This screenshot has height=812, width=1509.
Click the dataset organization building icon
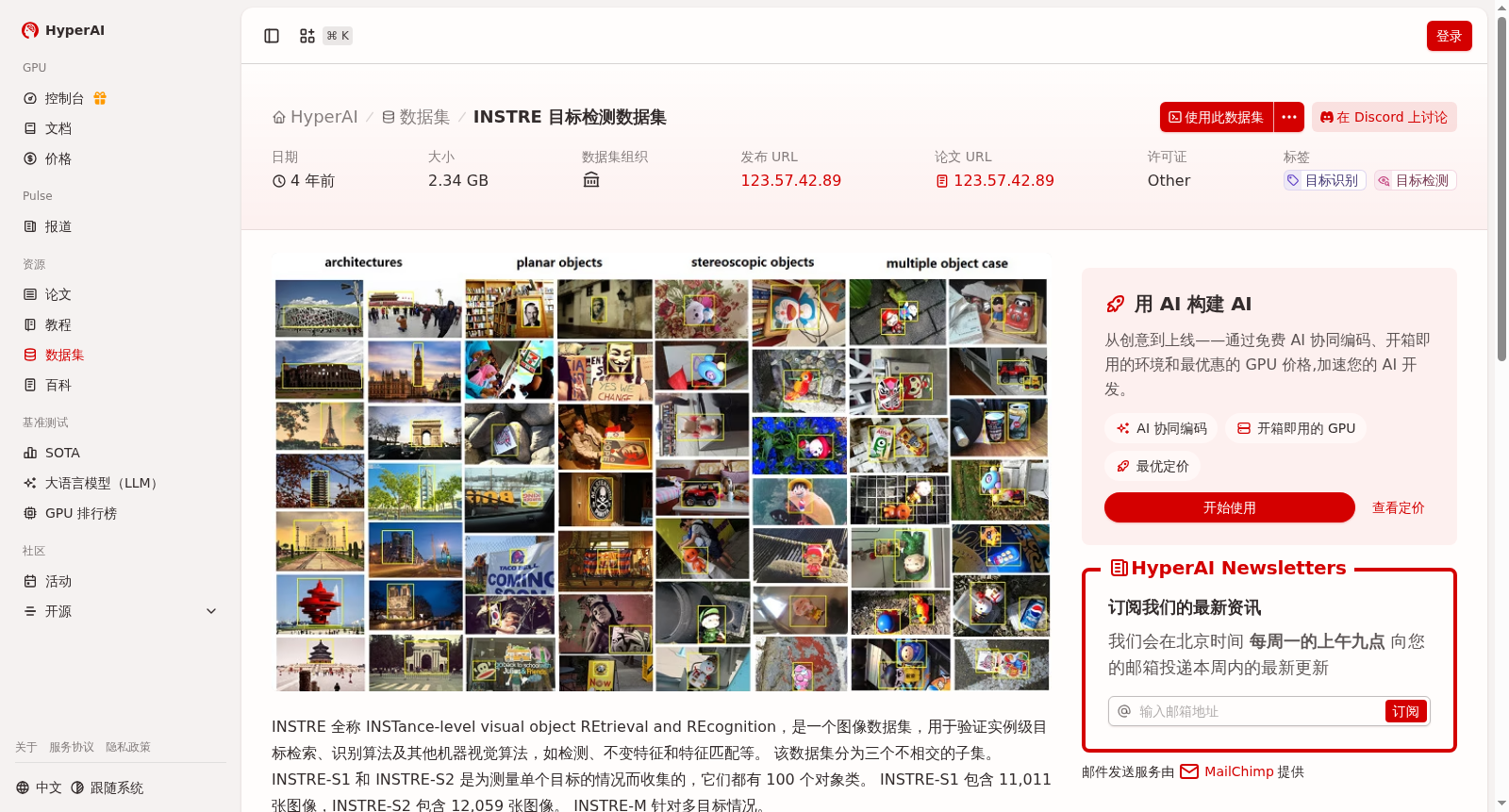591,180
